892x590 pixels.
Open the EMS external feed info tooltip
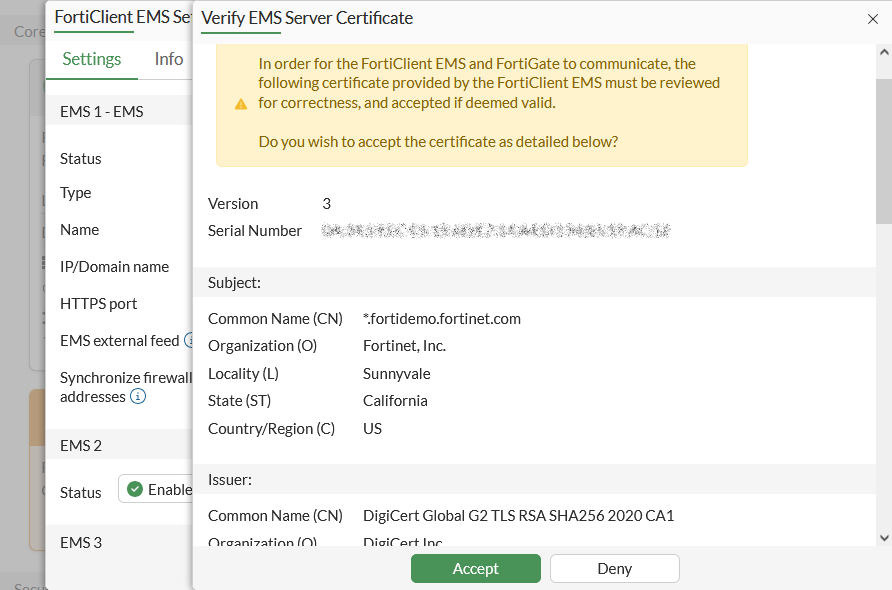point(190,340)
